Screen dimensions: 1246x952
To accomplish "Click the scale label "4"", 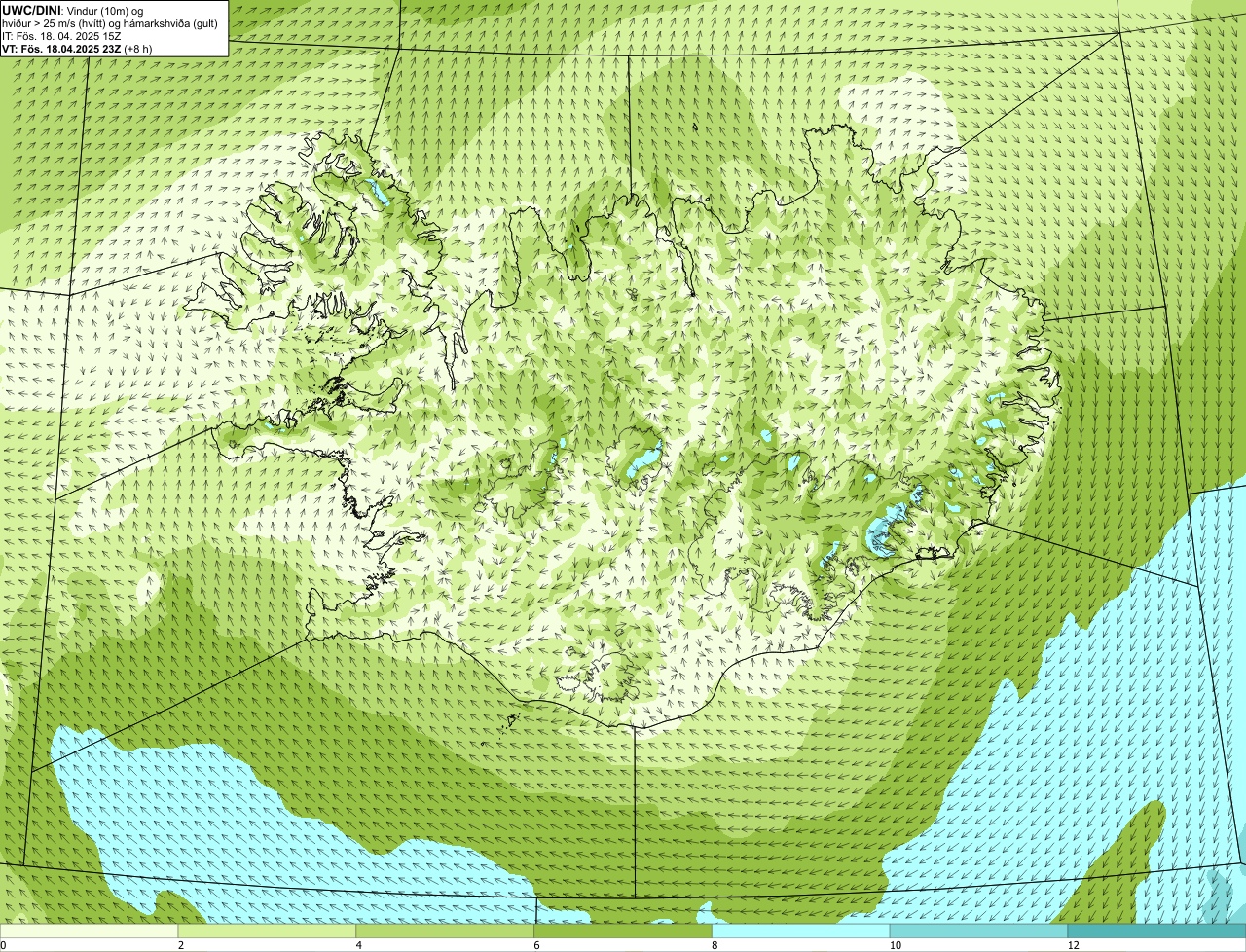I will pyautogui.click(x=359, y=945).
